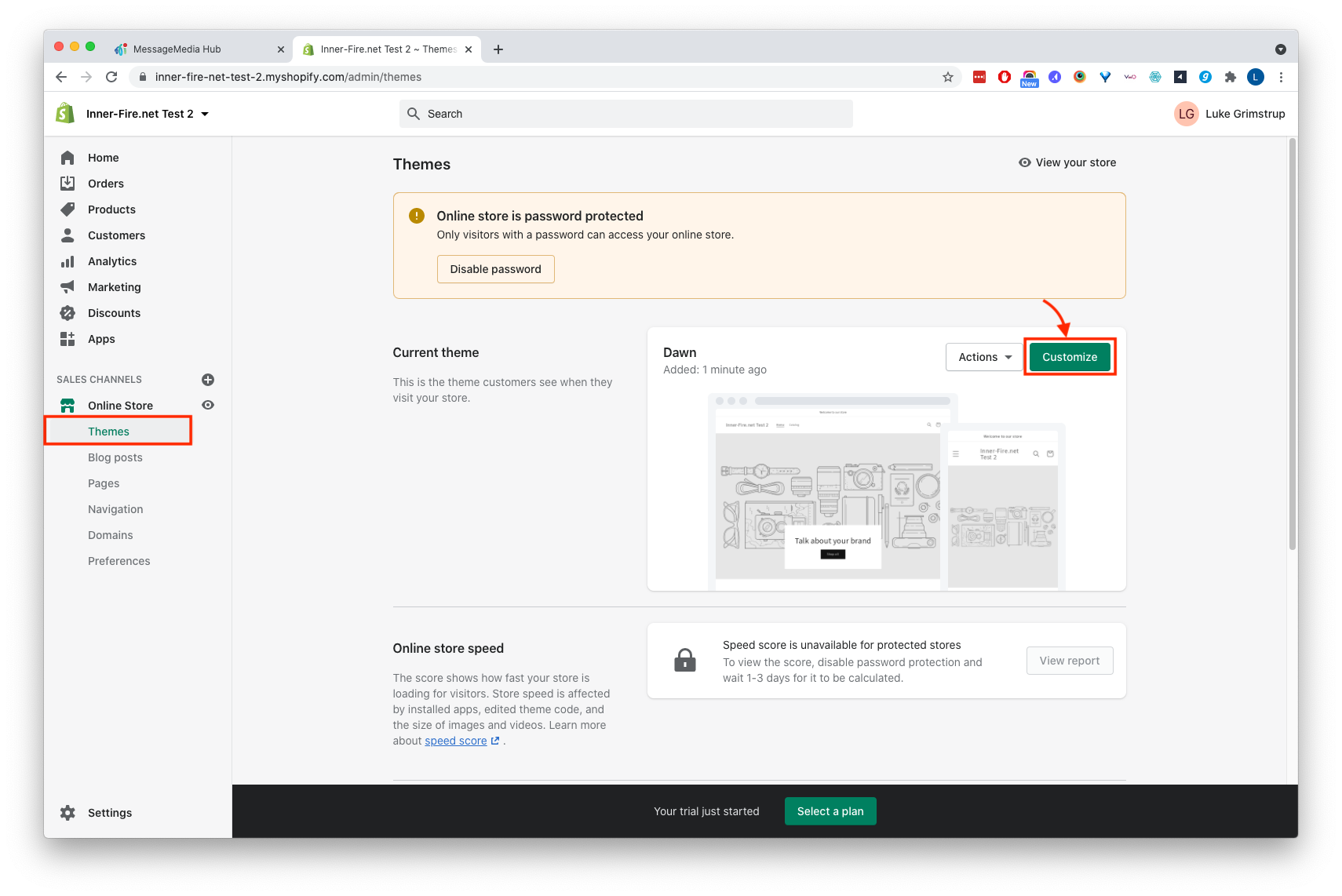
Task: Click the Shopify logo icon
Action: point(65,113)
